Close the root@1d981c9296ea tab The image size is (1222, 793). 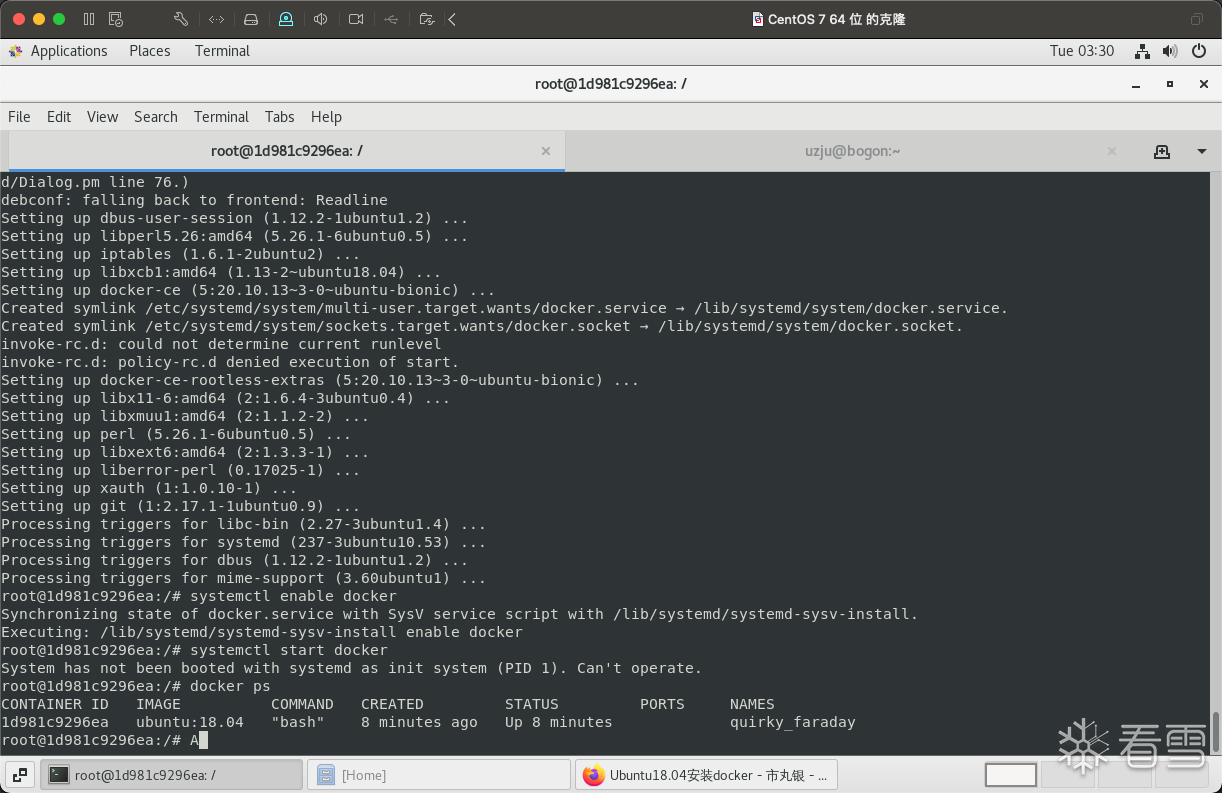[x=546, y=151]
